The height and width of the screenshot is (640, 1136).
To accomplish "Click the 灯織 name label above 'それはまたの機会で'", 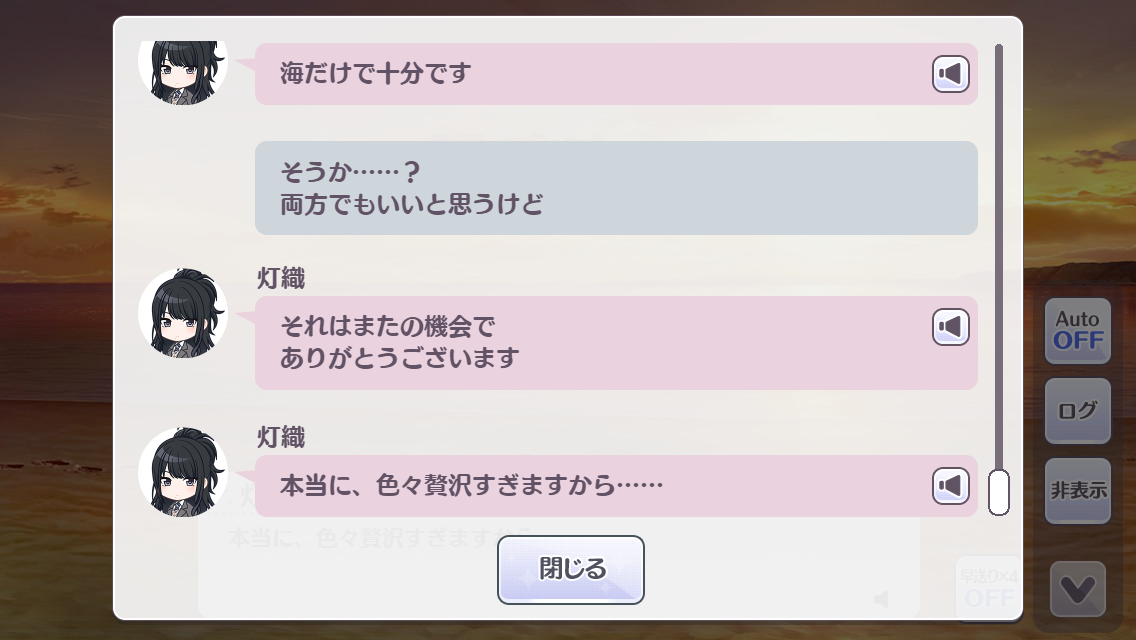I will tap(281, 278).
